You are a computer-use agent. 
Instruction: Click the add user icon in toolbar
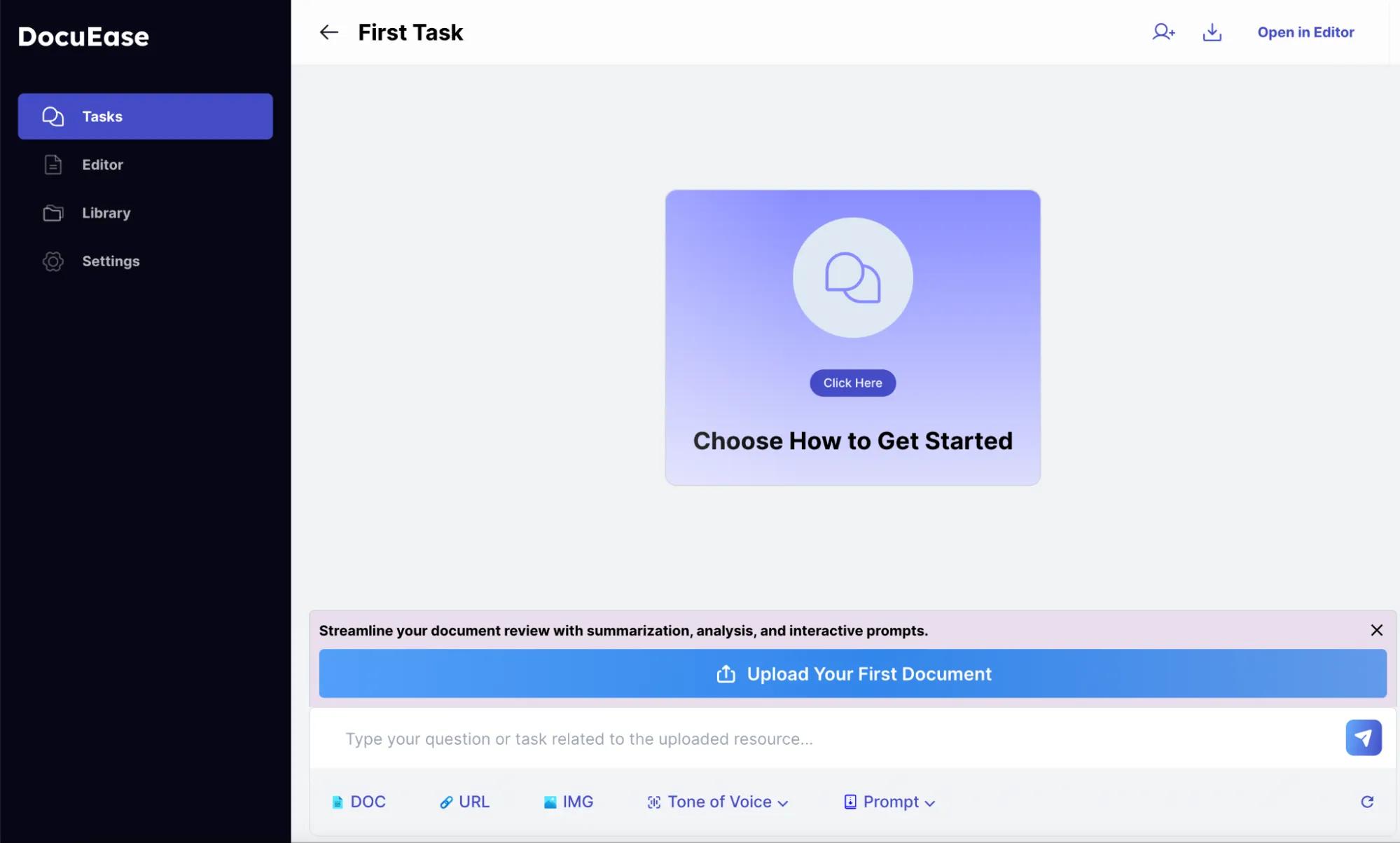(x=1164, y=32)
